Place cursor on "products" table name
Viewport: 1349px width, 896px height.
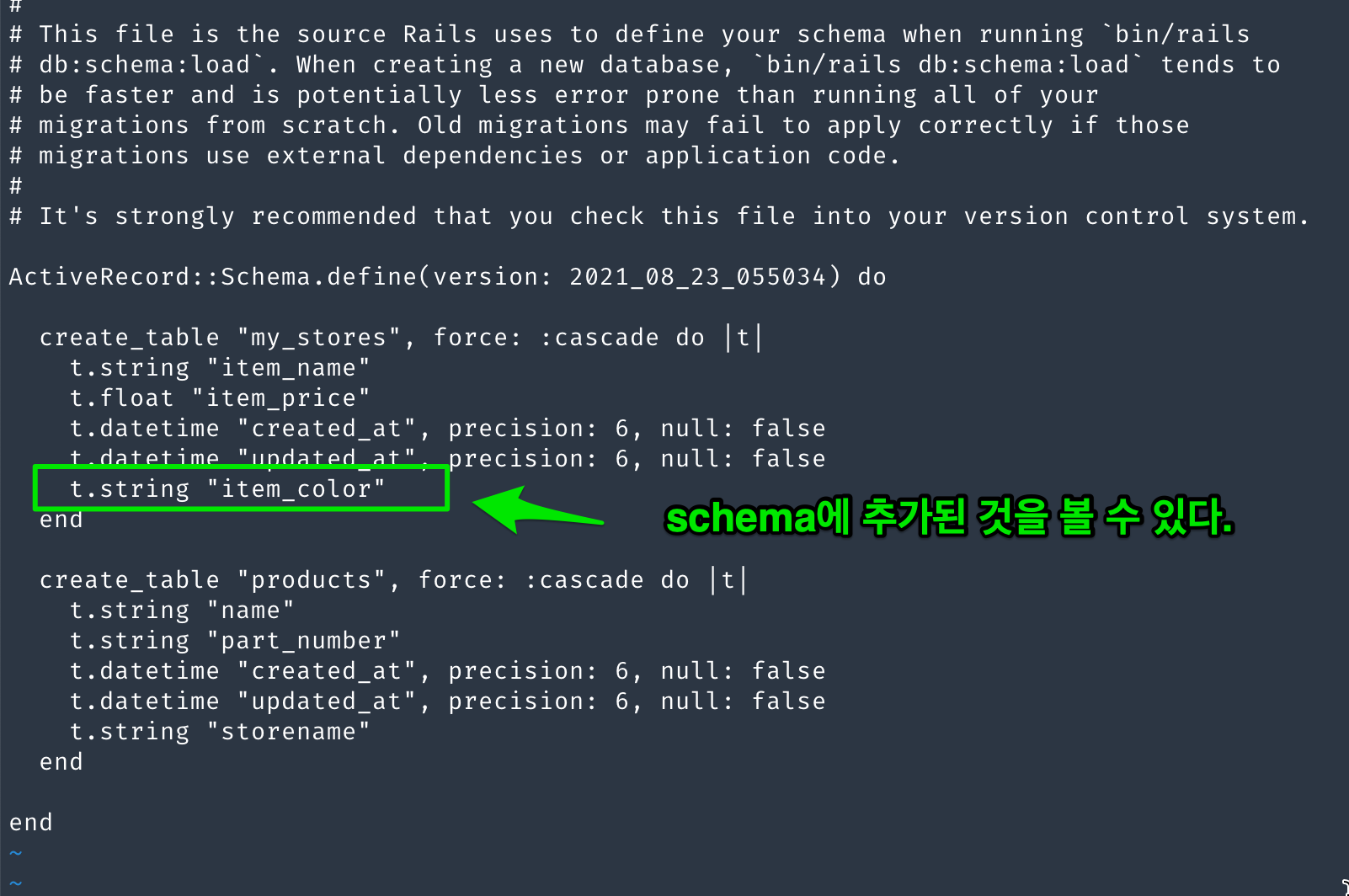click(x=311, y=580)
